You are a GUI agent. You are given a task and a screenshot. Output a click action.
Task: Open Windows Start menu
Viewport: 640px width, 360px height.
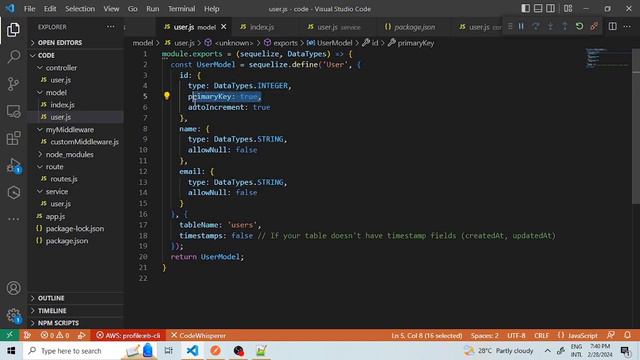11,351
